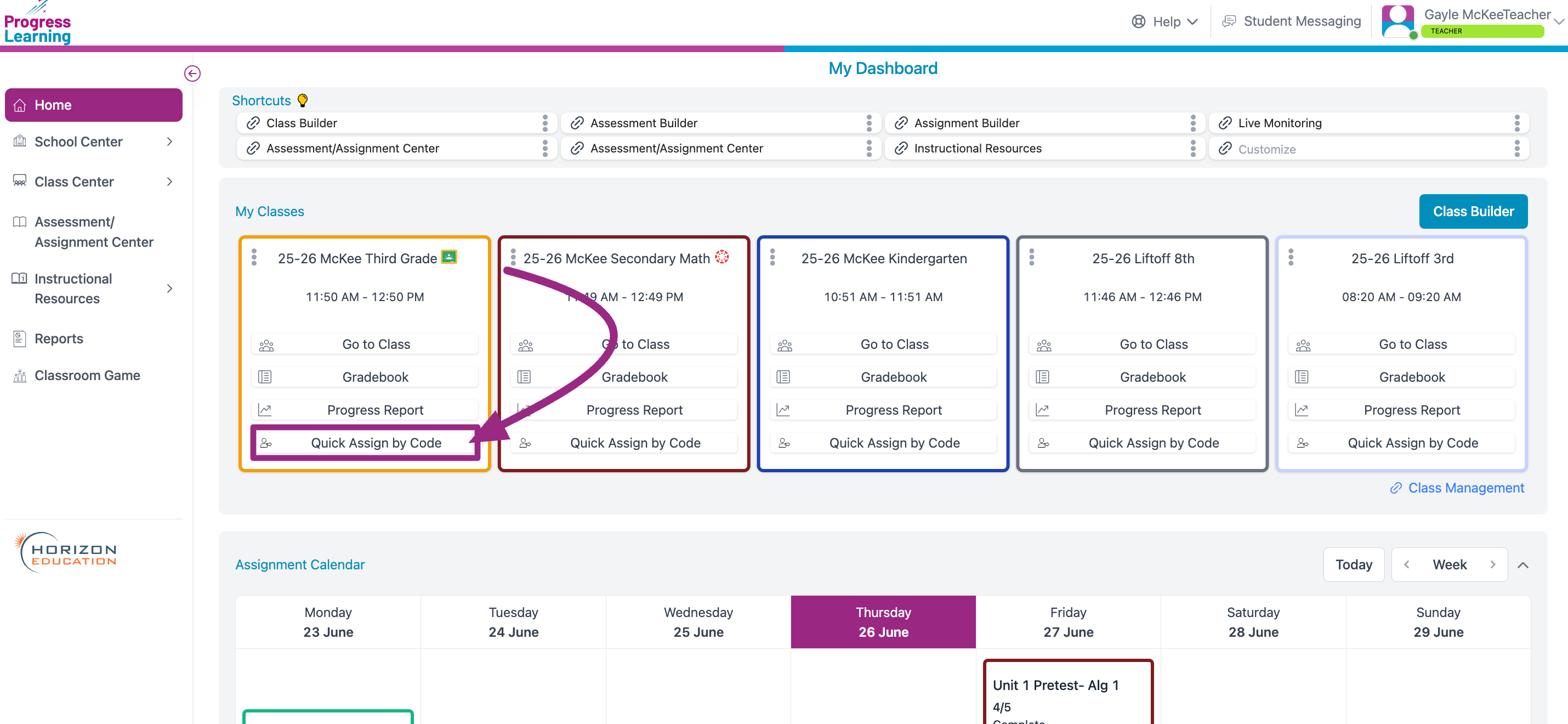Viewport: 1568px width, 724px height.
Task: Click the red badge icon on McKee Secondary Math
Action: tap(722, 257)
